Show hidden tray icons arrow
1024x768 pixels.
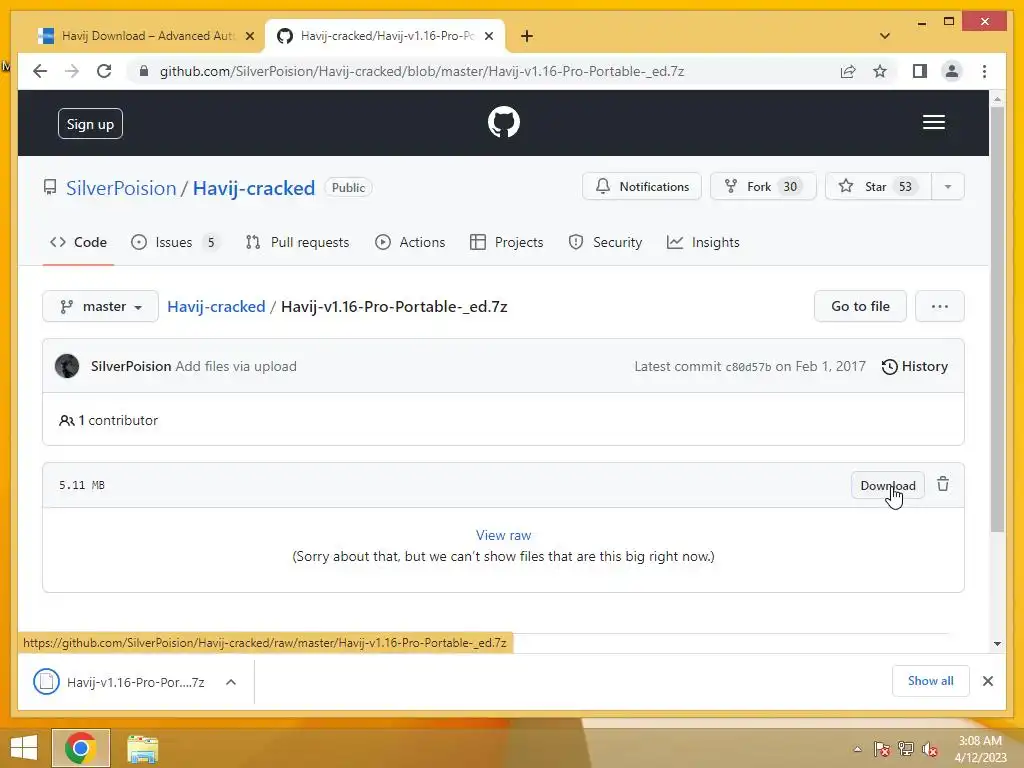[857, 749]
